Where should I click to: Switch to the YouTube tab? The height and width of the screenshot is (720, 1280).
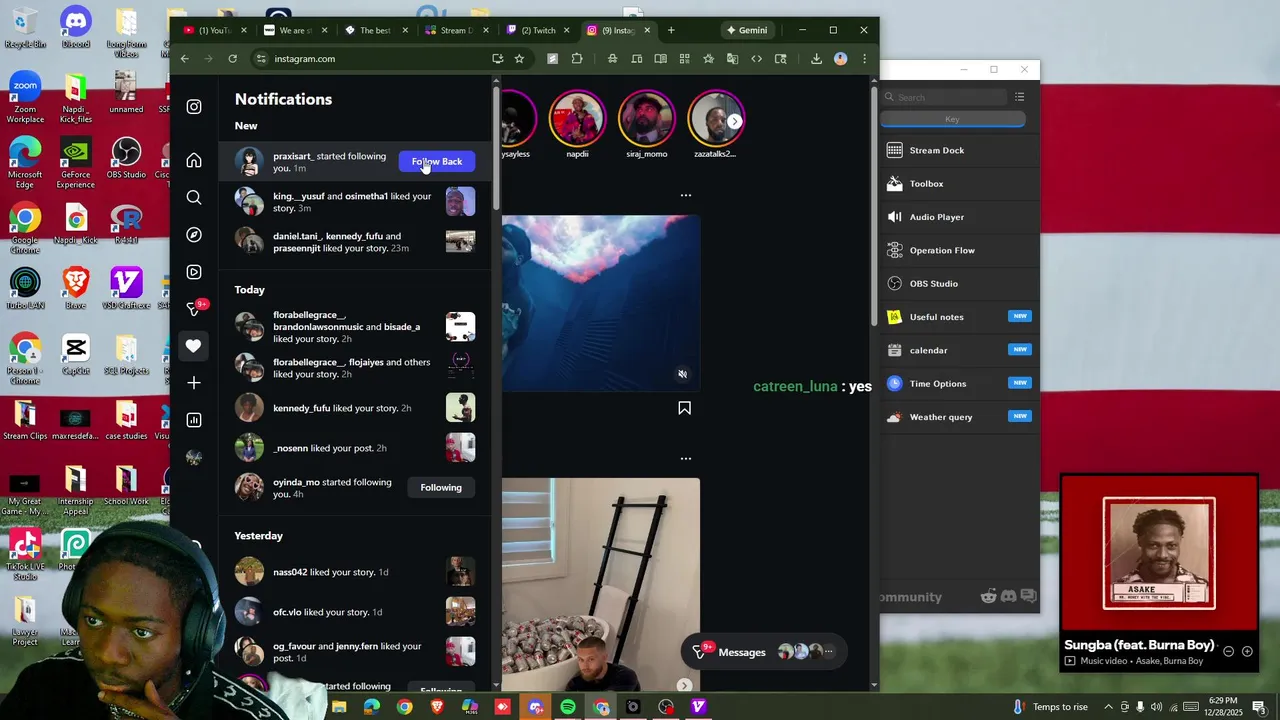click(214, 30)
